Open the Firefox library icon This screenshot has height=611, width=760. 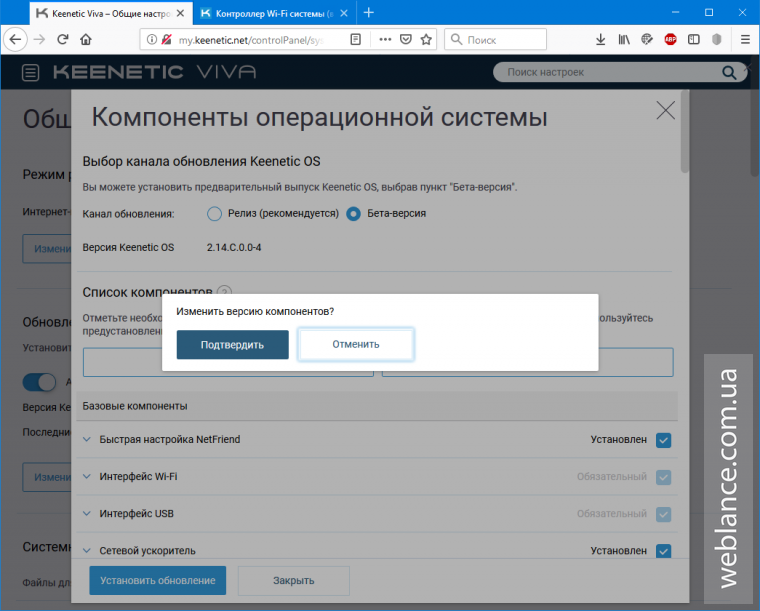(624, 39)
